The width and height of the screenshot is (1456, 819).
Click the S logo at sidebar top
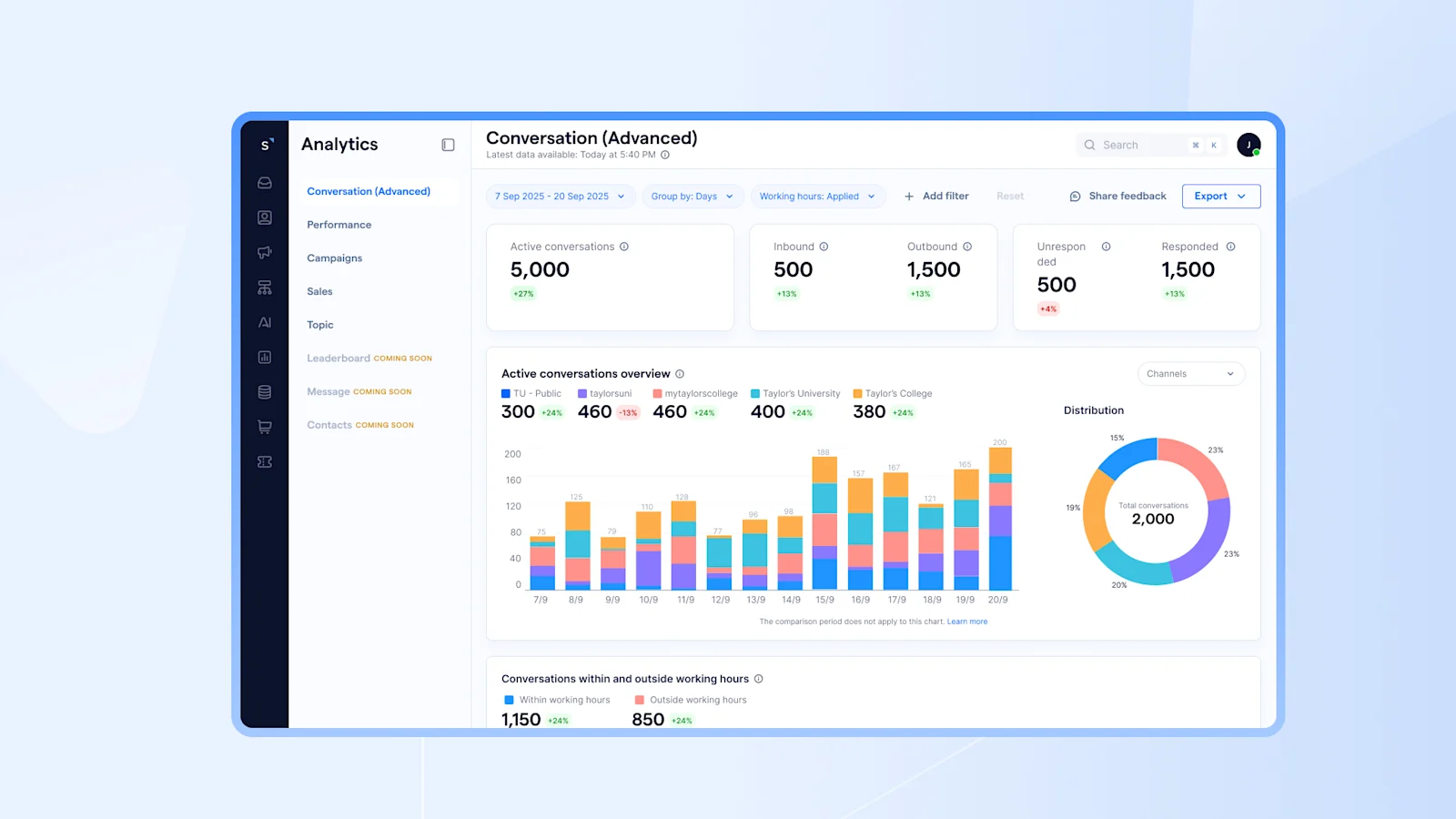(266, 145)
